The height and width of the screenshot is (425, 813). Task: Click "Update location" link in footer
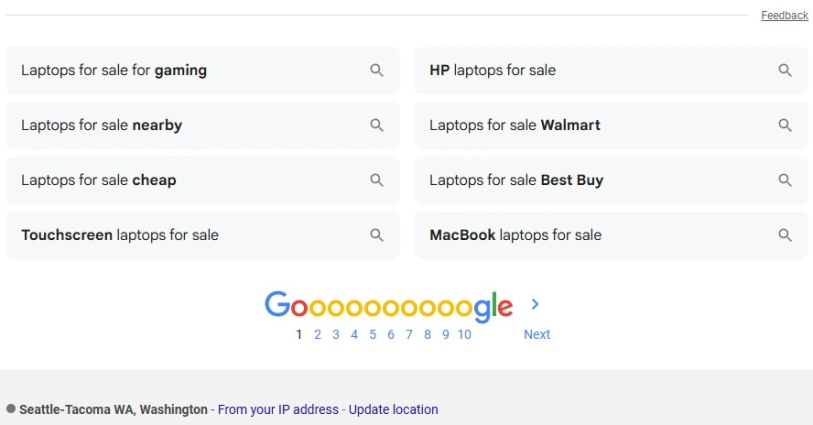pyautogui.click(x=393, y=410)
